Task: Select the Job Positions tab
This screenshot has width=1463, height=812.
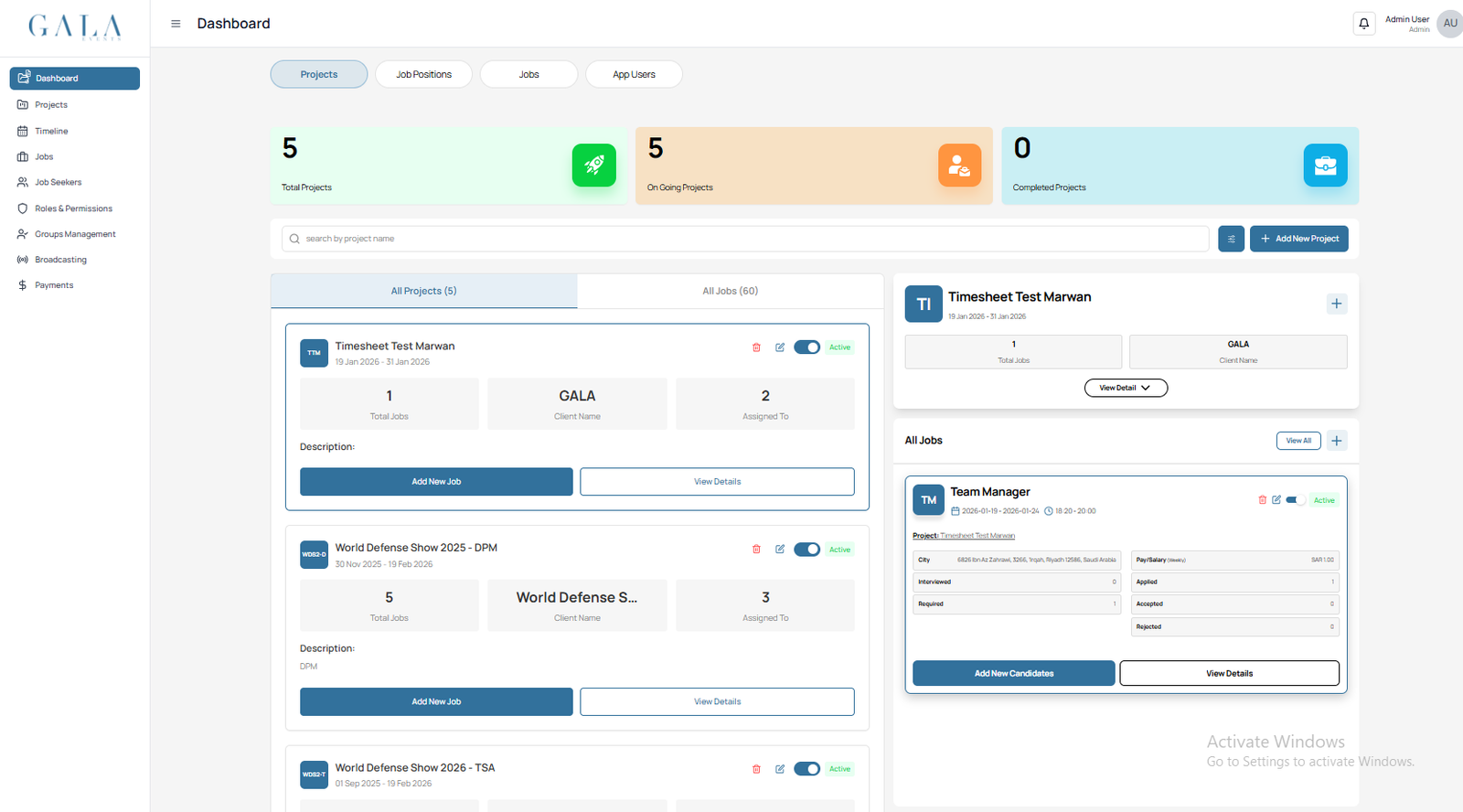Action: pyautogui.click(x=423, y=74)
